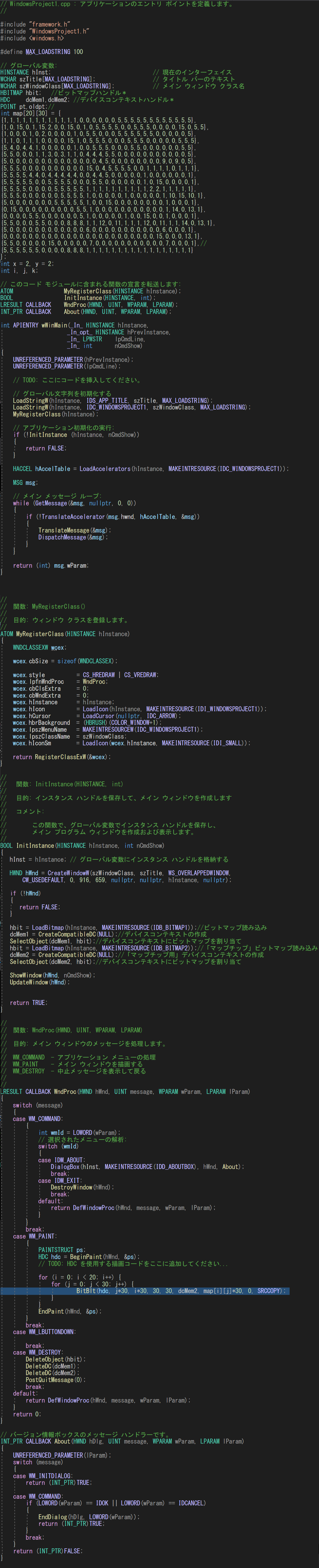Click the TranslateMessage(&msg); line
This screenshot has height=1568, width=319.
coord(75,530)
